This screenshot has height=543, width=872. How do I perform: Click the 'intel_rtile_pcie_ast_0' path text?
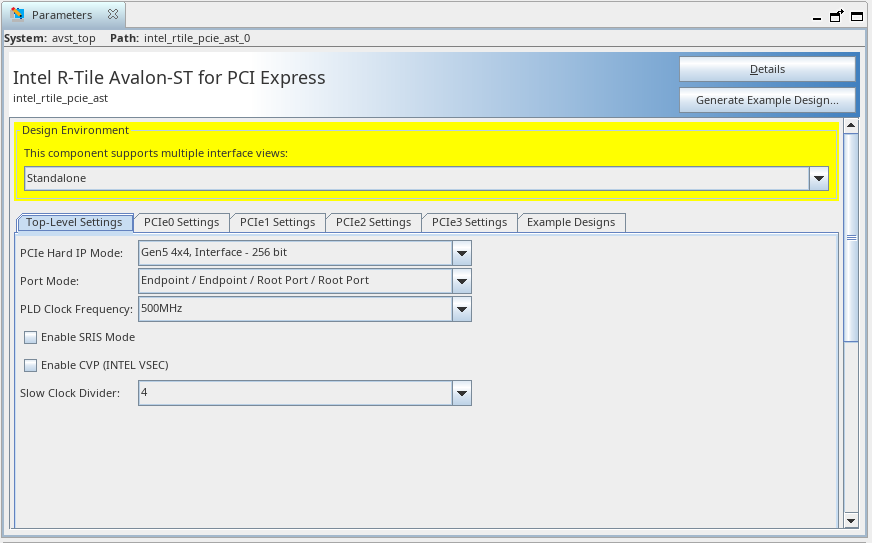tap(197, 38)
